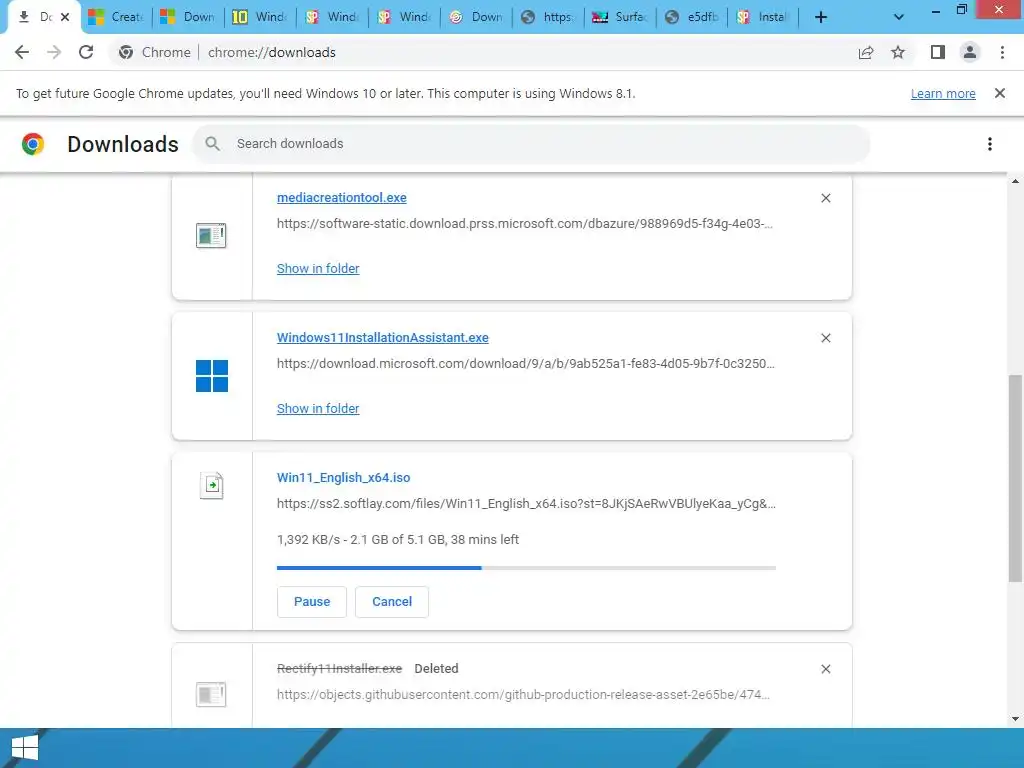Open Chrome's three-dot menu in toolbar

pyautogui.click(x=1002, y=52)
